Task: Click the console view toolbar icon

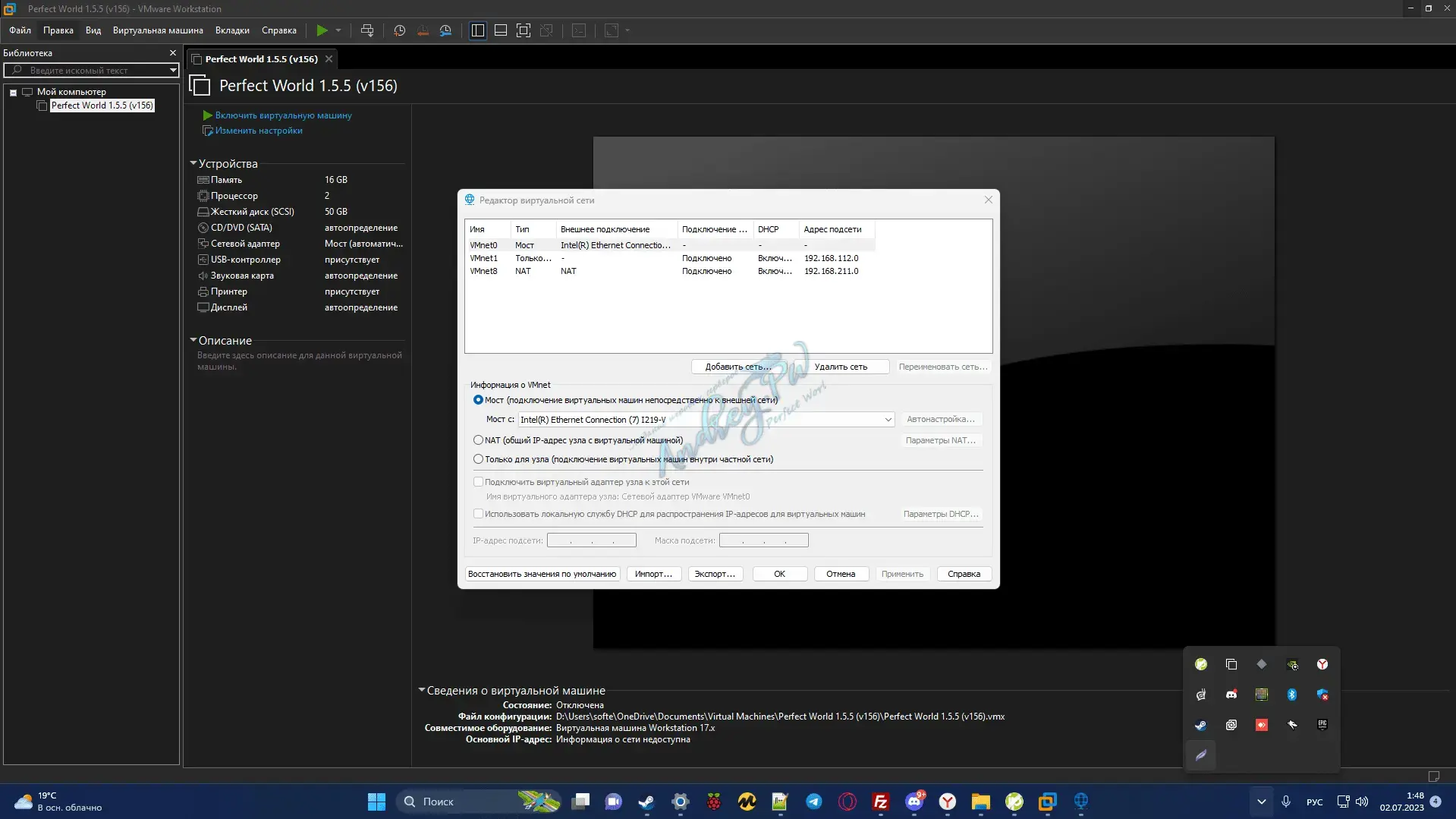Action: 579,30
